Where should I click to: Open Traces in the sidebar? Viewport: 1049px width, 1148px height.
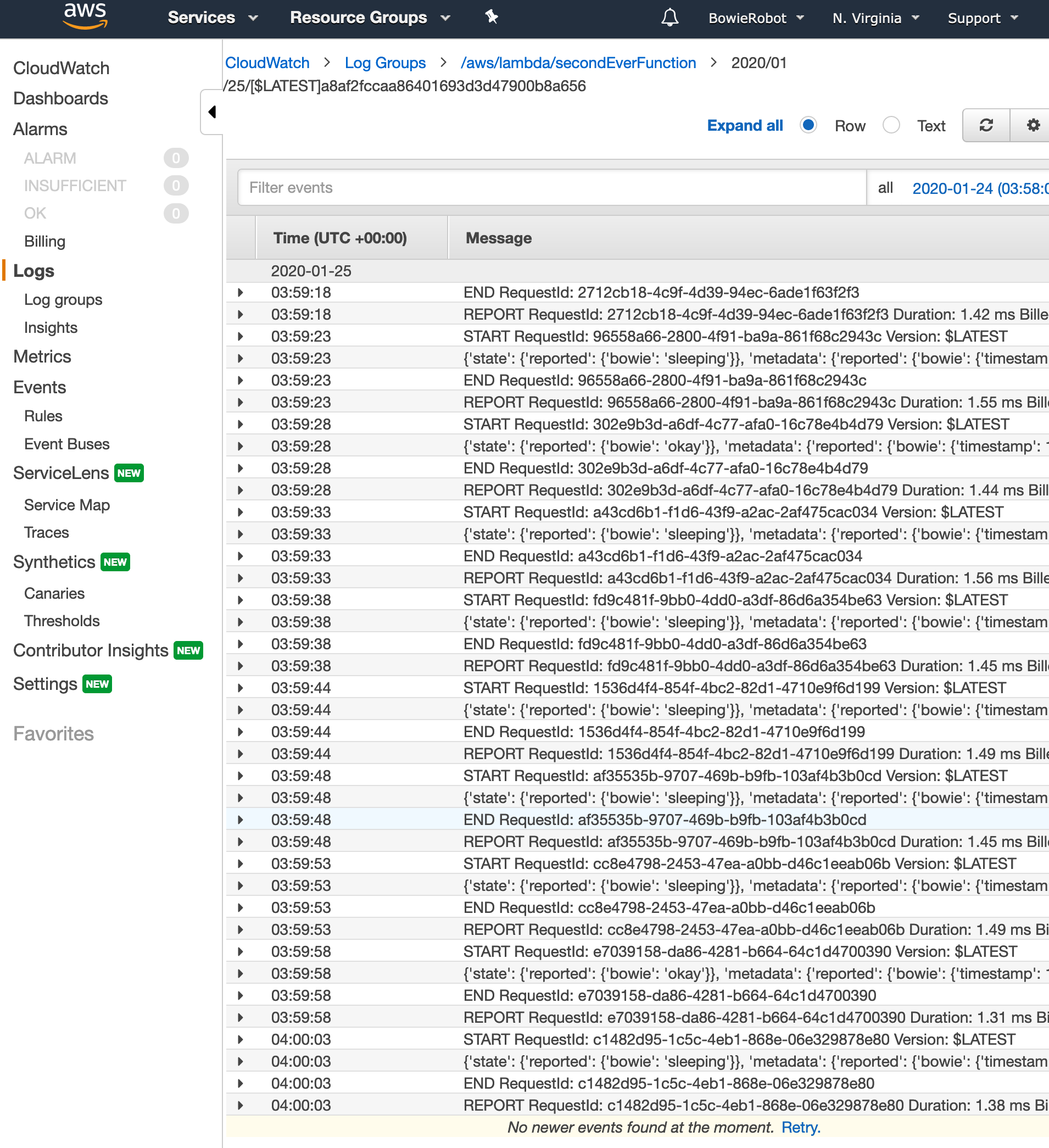click(x=46, y=532)
